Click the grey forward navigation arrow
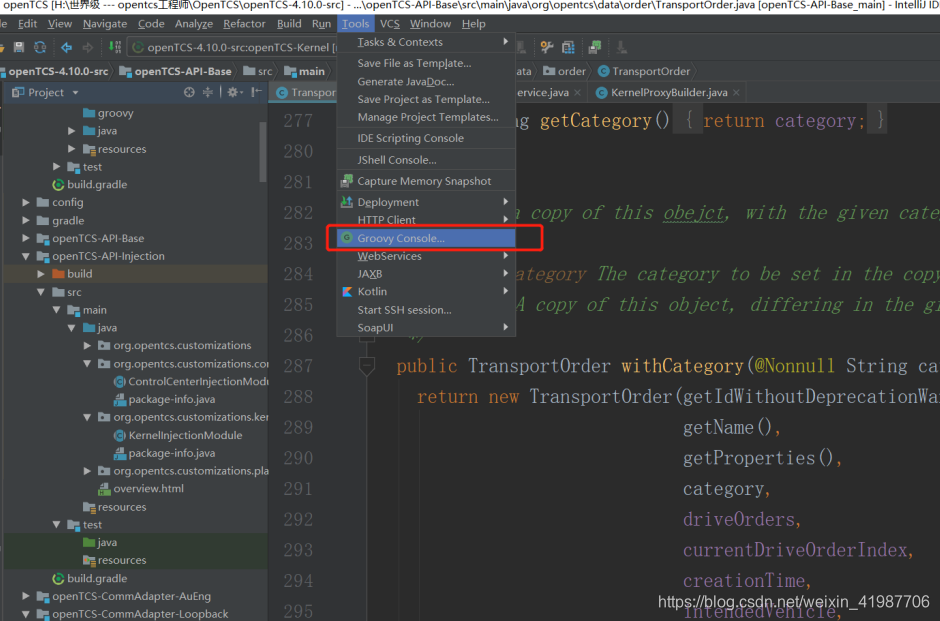 (88, 47)
